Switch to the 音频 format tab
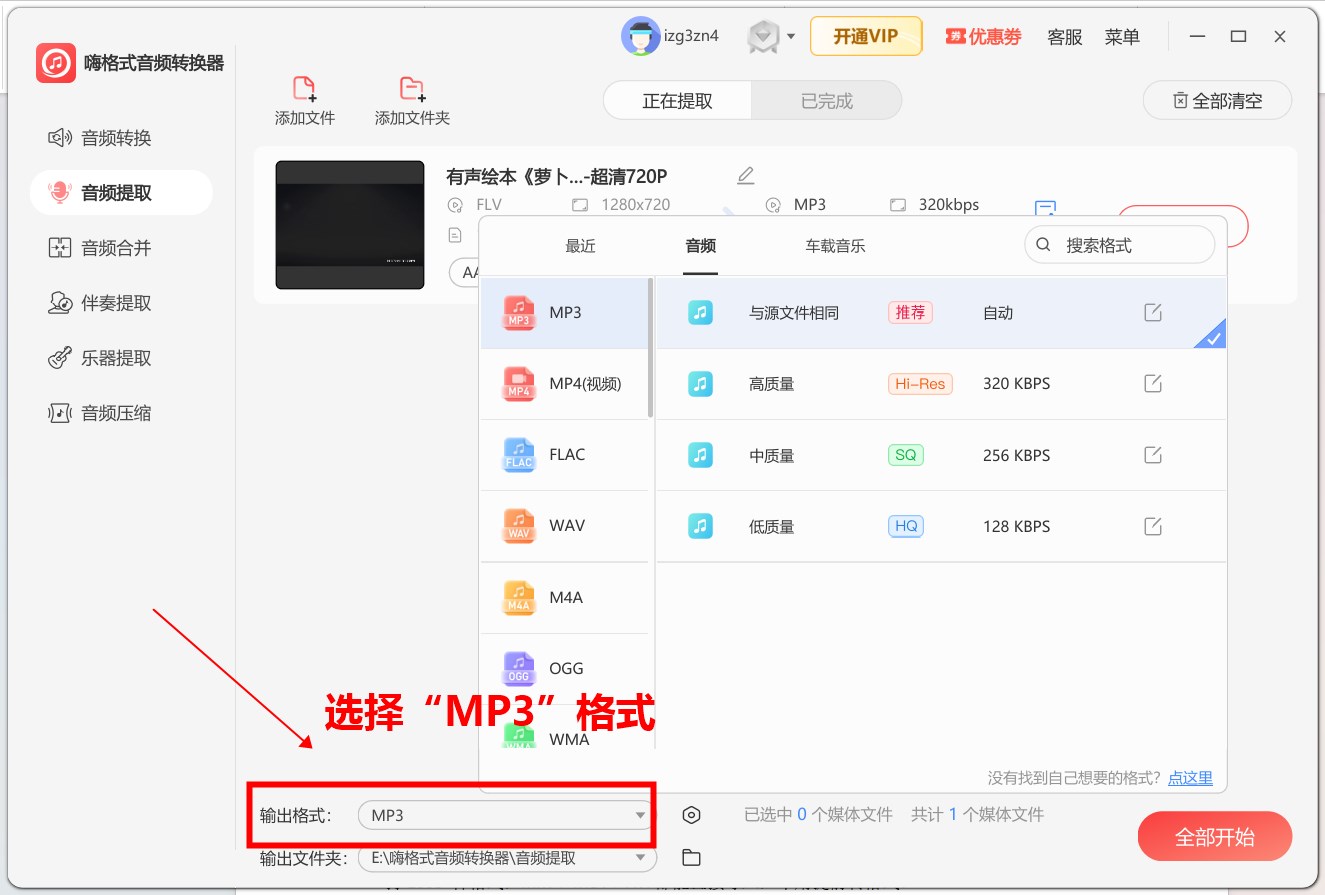Viewport: 1325px width, 895px height. click(x=701, y=246)
